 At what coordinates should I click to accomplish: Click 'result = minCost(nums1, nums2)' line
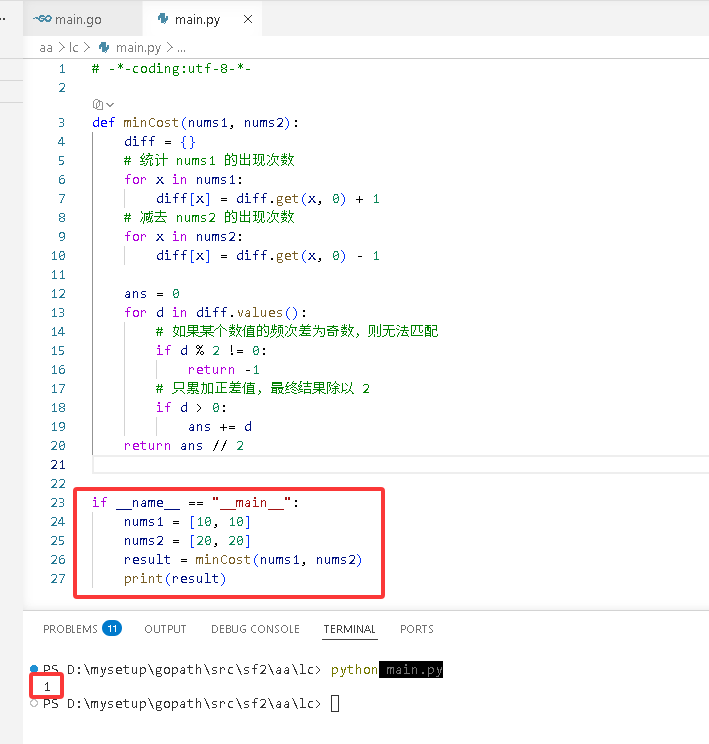pyautogui.click(x=243, y=559)
